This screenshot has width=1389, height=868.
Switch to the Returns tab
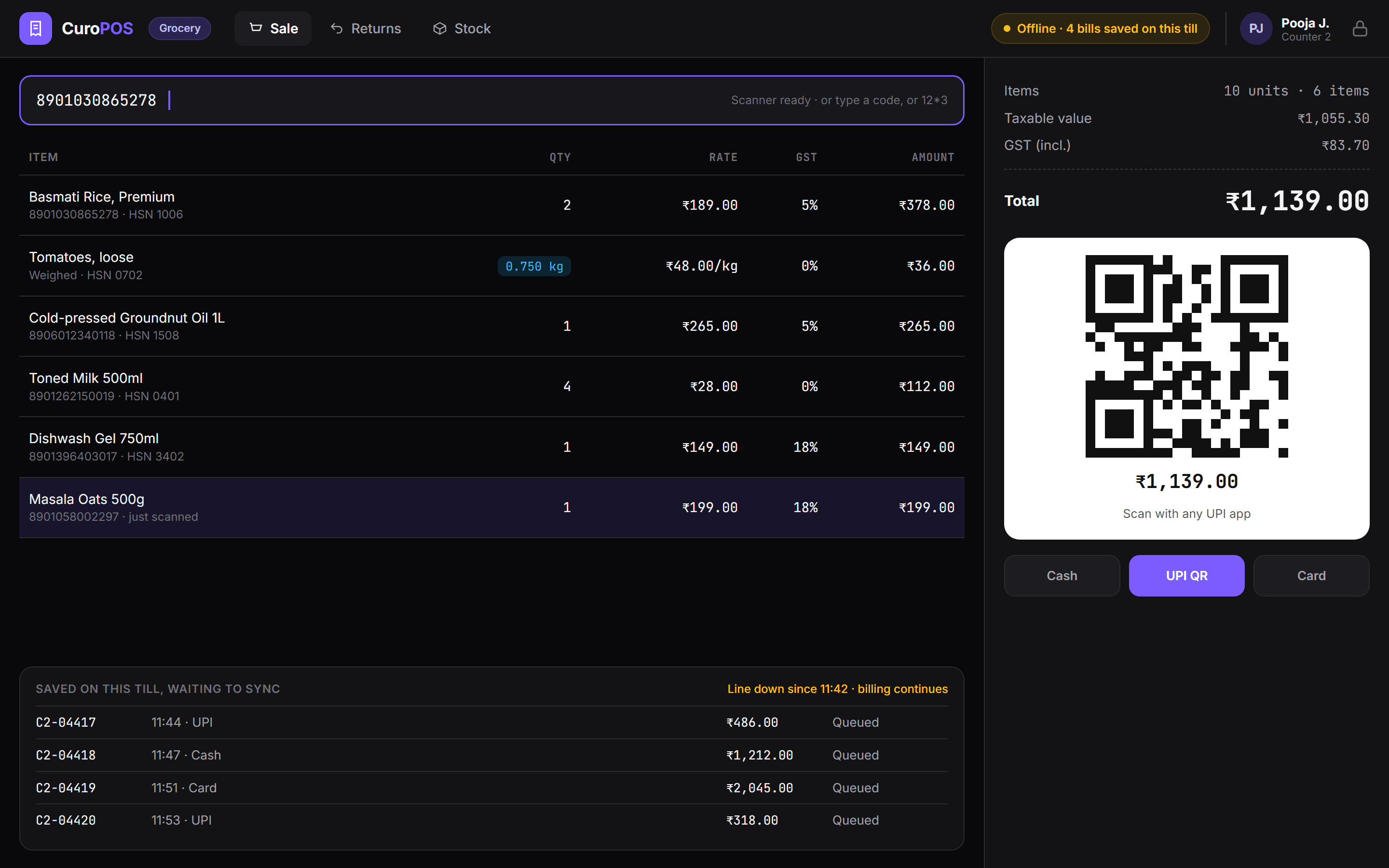click(x=366, y=28)
